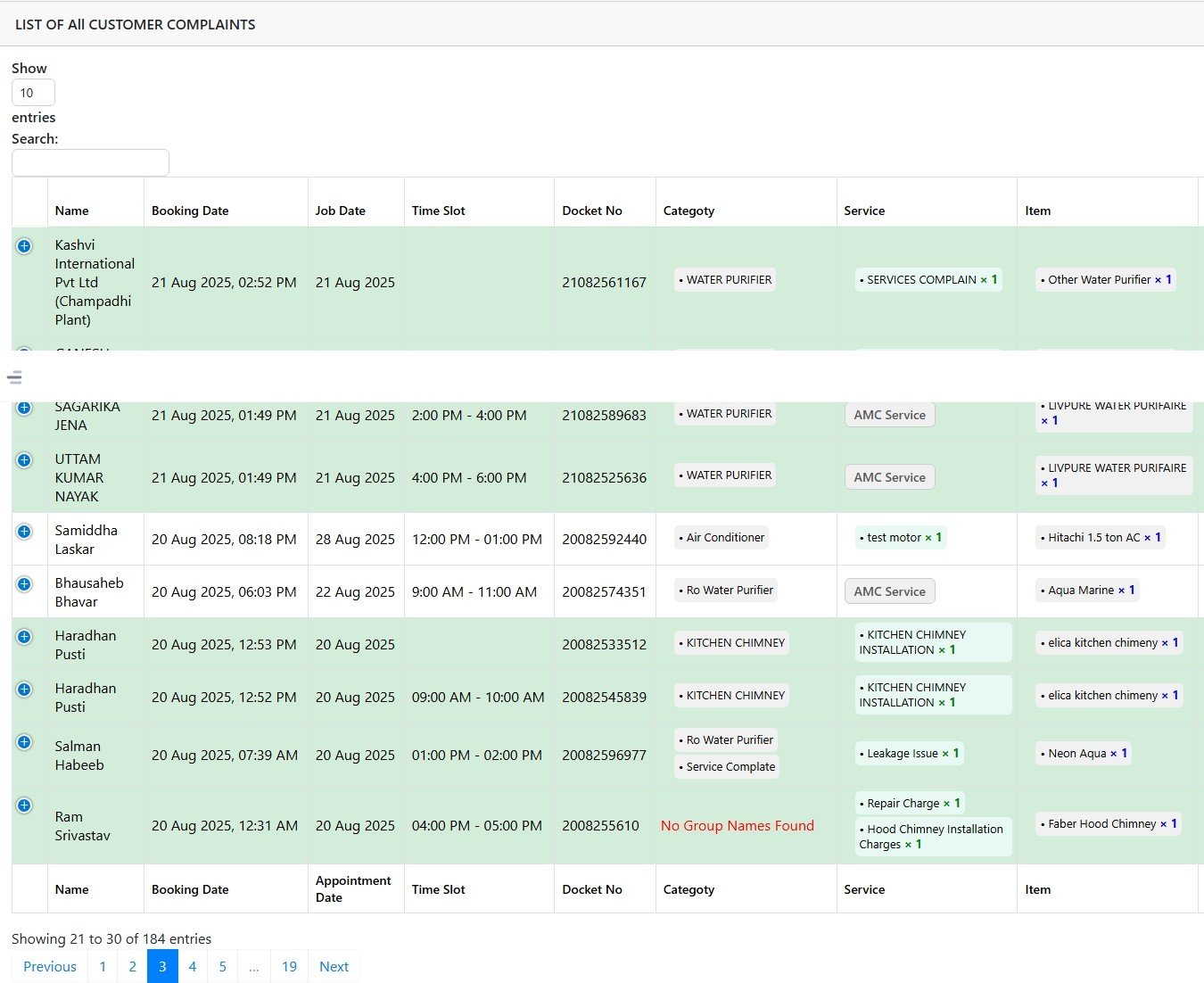This screenshot has width=1204, height=983.
Task: Click plus icon for Bhausaheb Bhavar row
Action: click(x=24, y=584)
